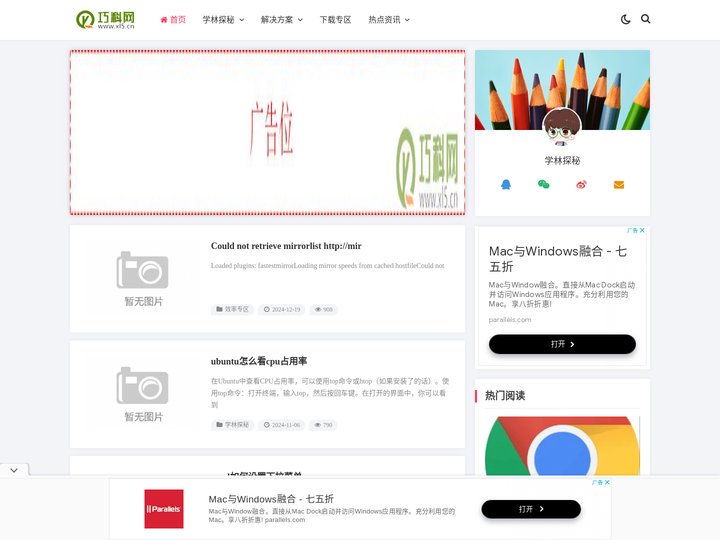Expand the 解决方案 navigation dropdown
This screenshot has height=540, width=720.
pyautogui.click(x=281, y=20)
